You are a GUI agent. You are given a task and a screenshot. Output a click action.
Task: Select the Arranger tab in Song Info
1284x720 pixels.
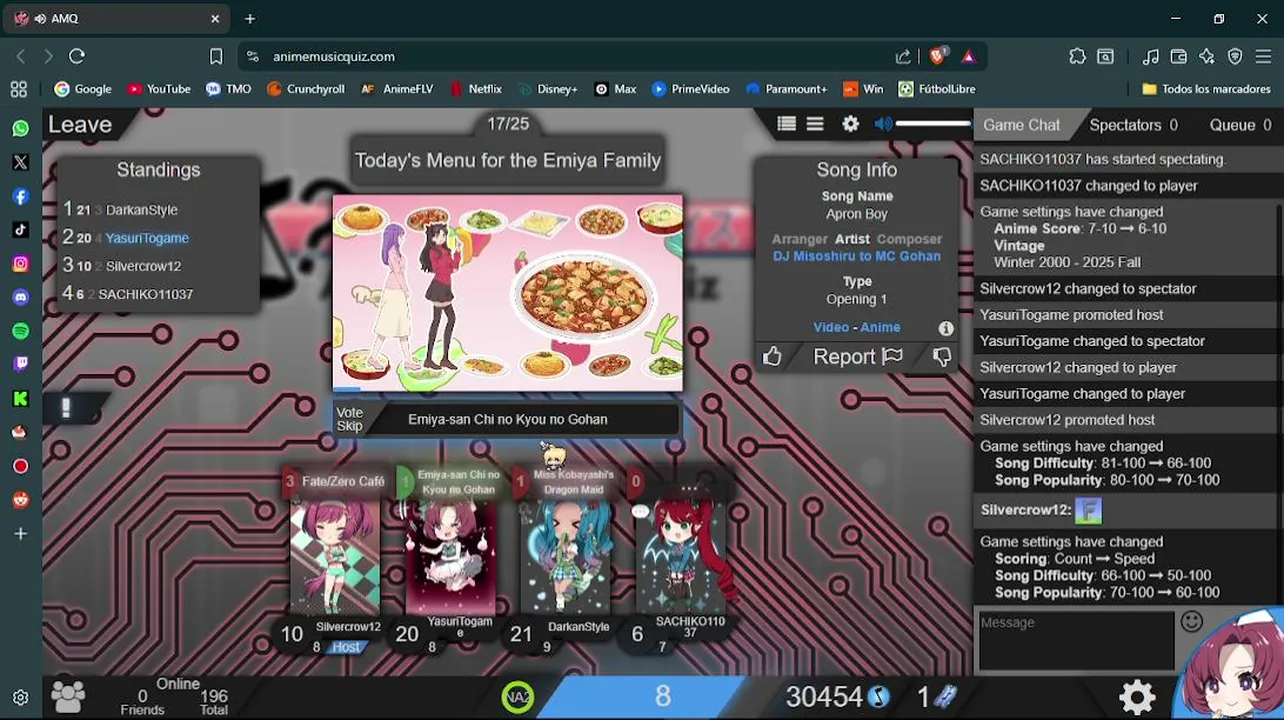click(x=799, y=239)
